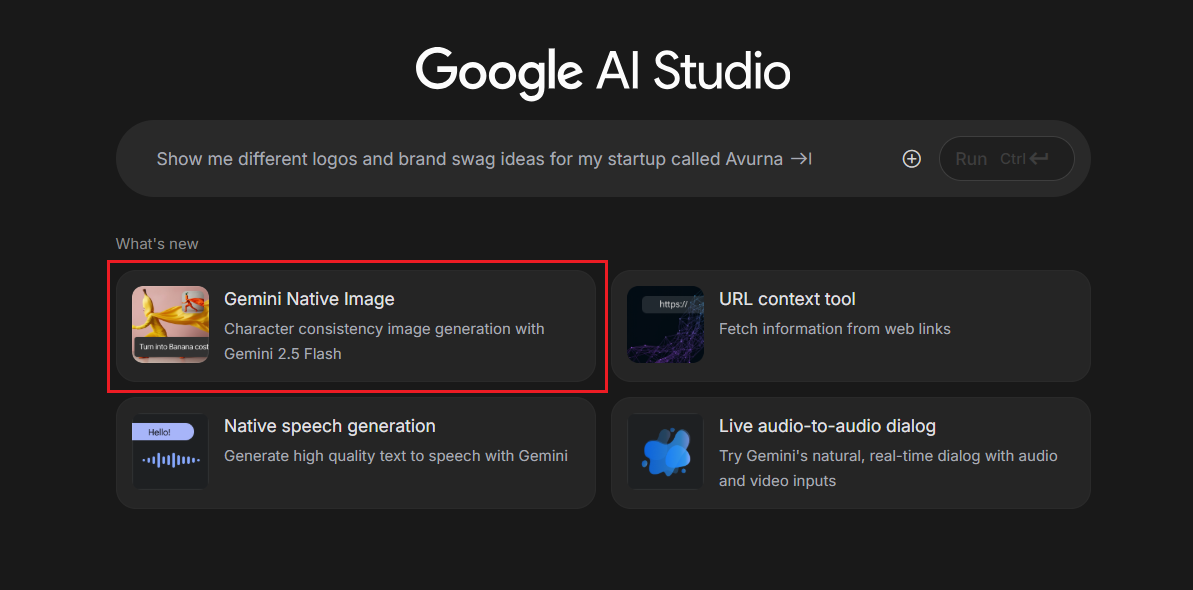This screenshot has width=1193, height=590.
Task: Click the tab-arrow icon after Avurna
Action: 801,158
